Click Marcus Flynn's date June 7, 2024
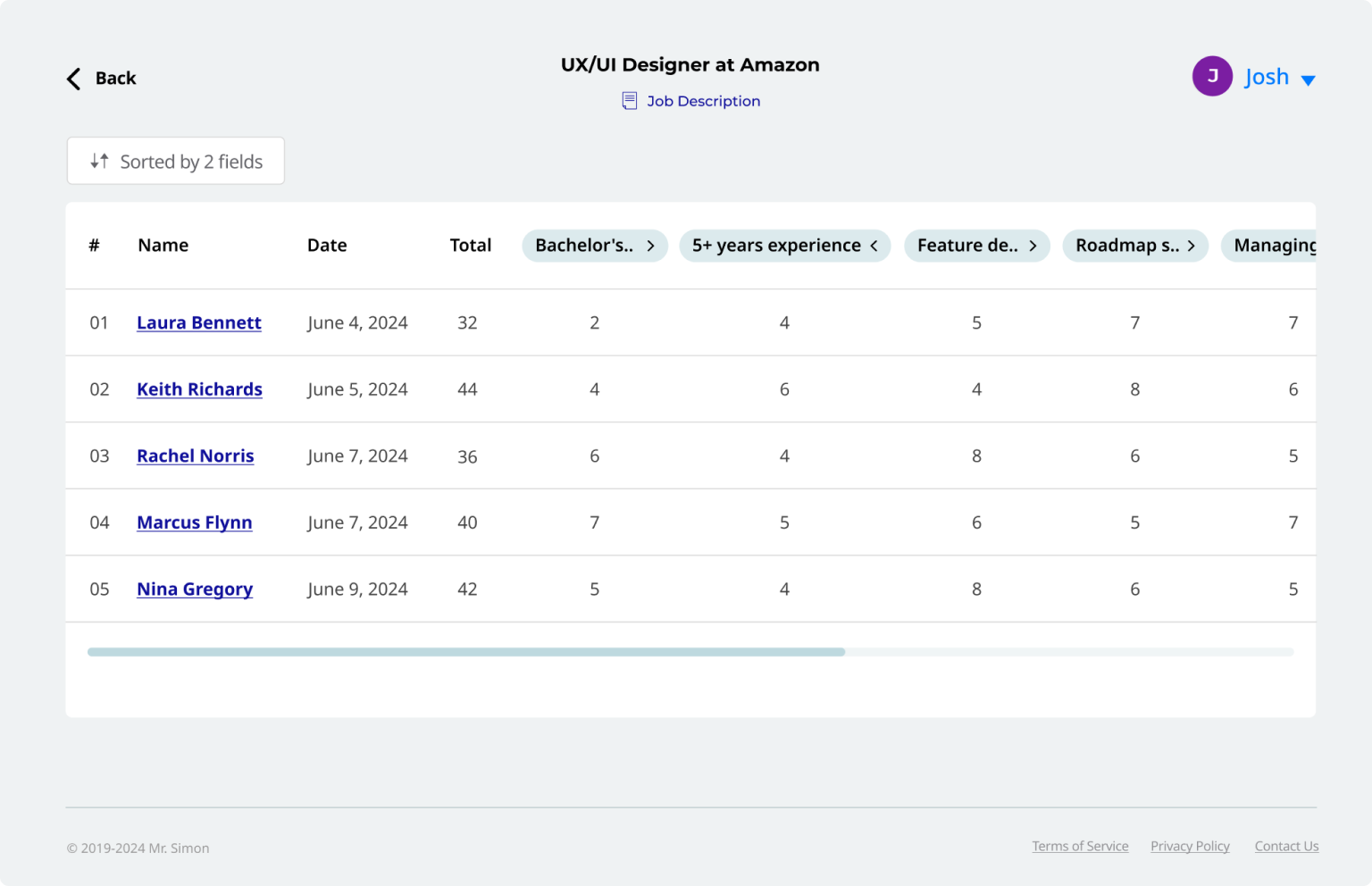 click(x=357, y=522)
